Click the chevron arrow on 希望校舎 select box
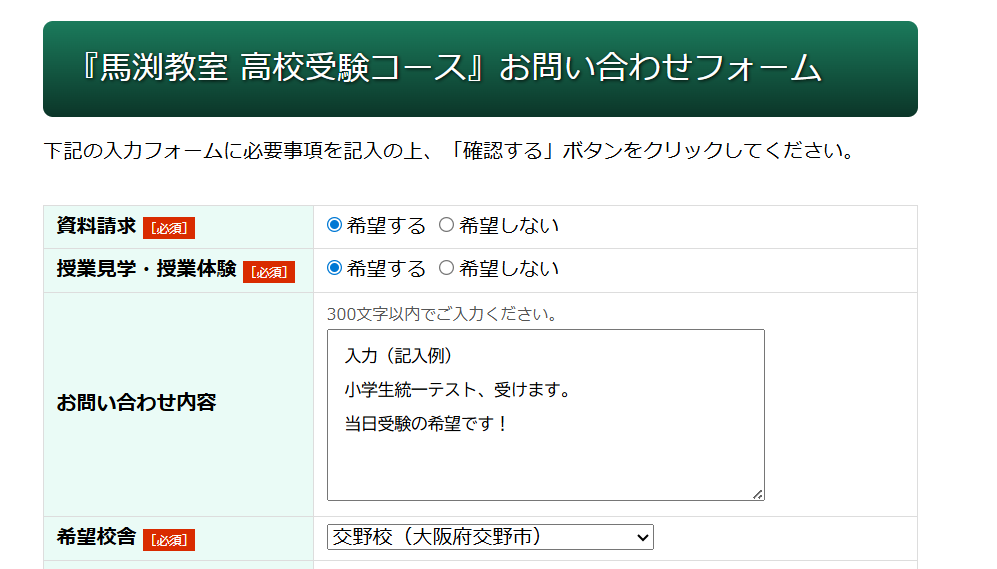 click(x=642, y=538)
